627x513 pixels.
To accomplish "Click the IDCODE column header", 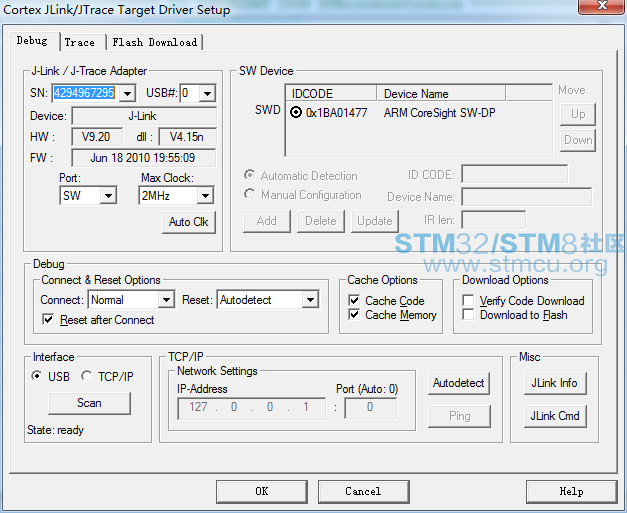I will pos(331,93).
